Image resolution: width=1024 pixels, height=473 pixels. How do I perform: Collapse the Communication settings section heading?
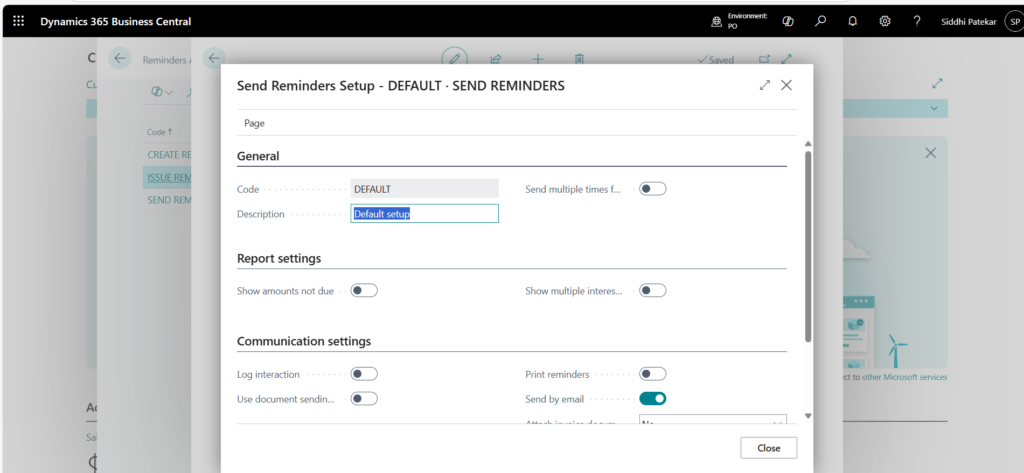click(304, 341)
